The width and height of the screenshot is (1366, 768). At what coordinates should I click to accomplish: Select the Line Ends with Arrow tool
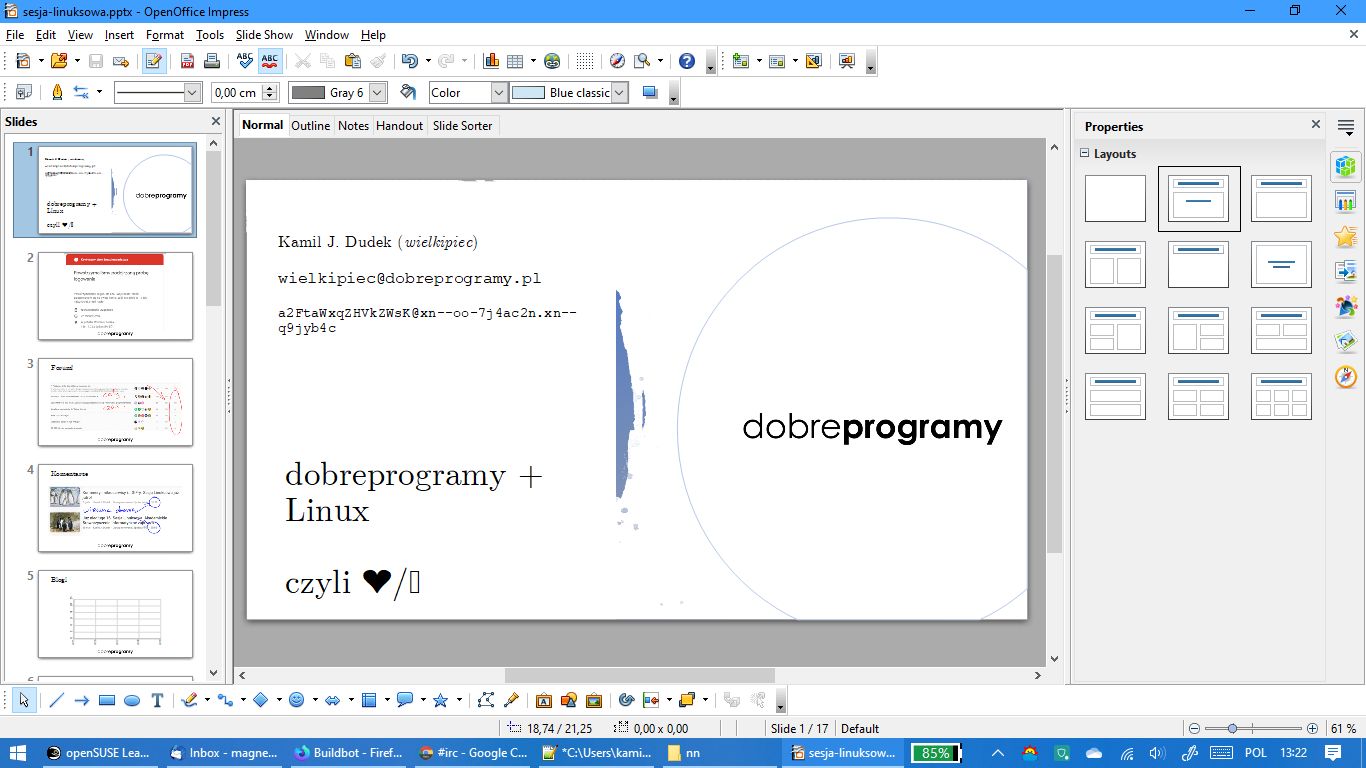pyautogui.click(x=82, y=700)
